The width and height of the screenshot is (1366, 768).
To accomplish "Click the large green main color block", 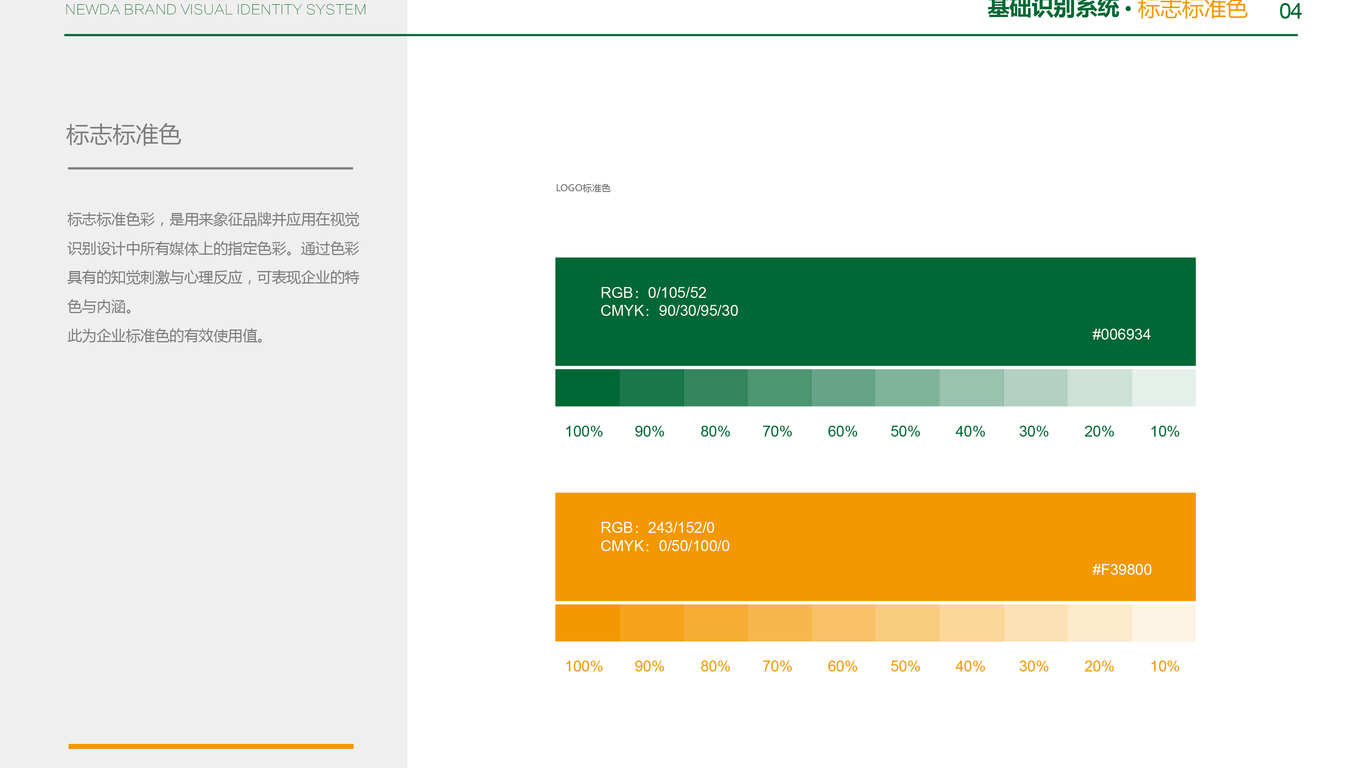I will click(875, 311).
